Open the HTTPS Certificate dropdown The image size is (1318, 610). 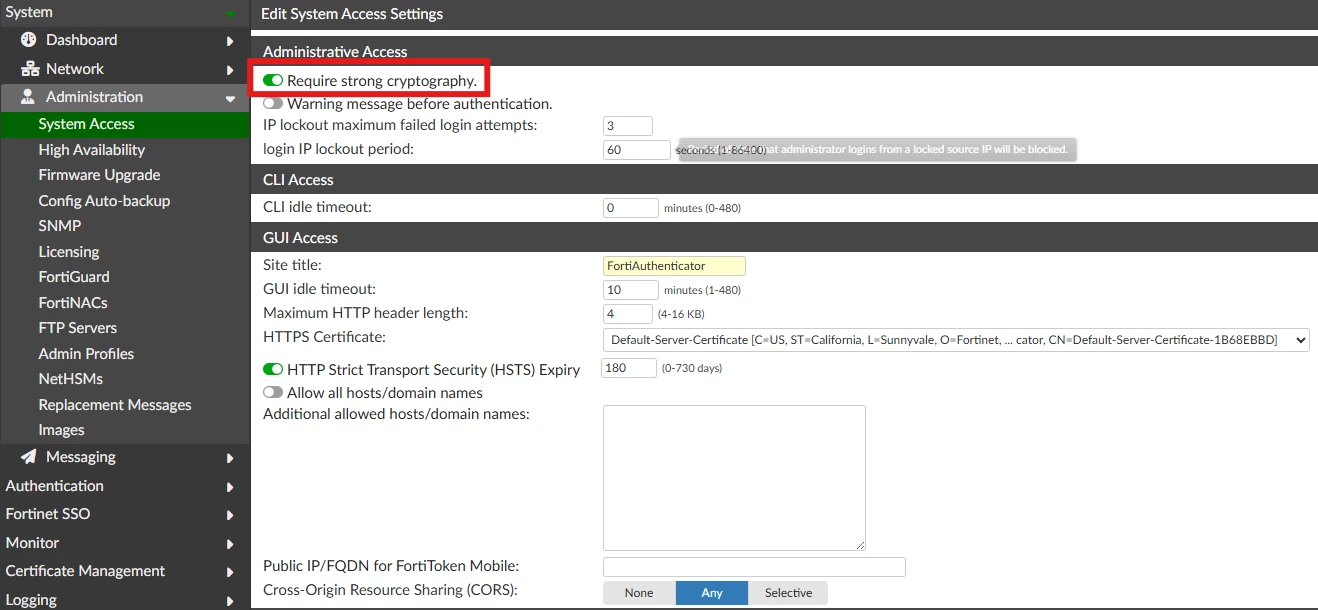click(x=956, y=340)
